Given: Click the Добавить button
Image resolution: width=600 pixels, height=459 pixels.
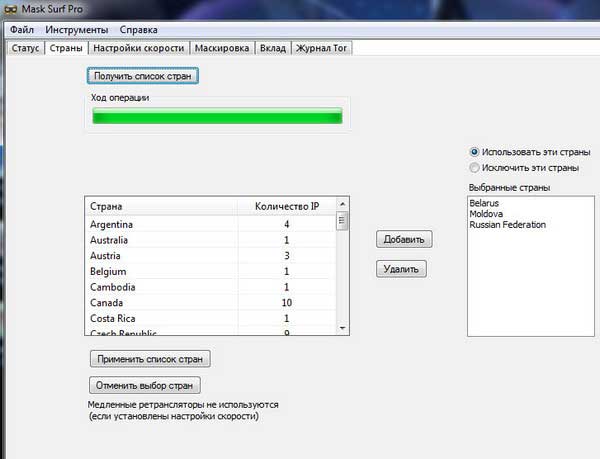Looking at the screenshot, I should 404,239.
